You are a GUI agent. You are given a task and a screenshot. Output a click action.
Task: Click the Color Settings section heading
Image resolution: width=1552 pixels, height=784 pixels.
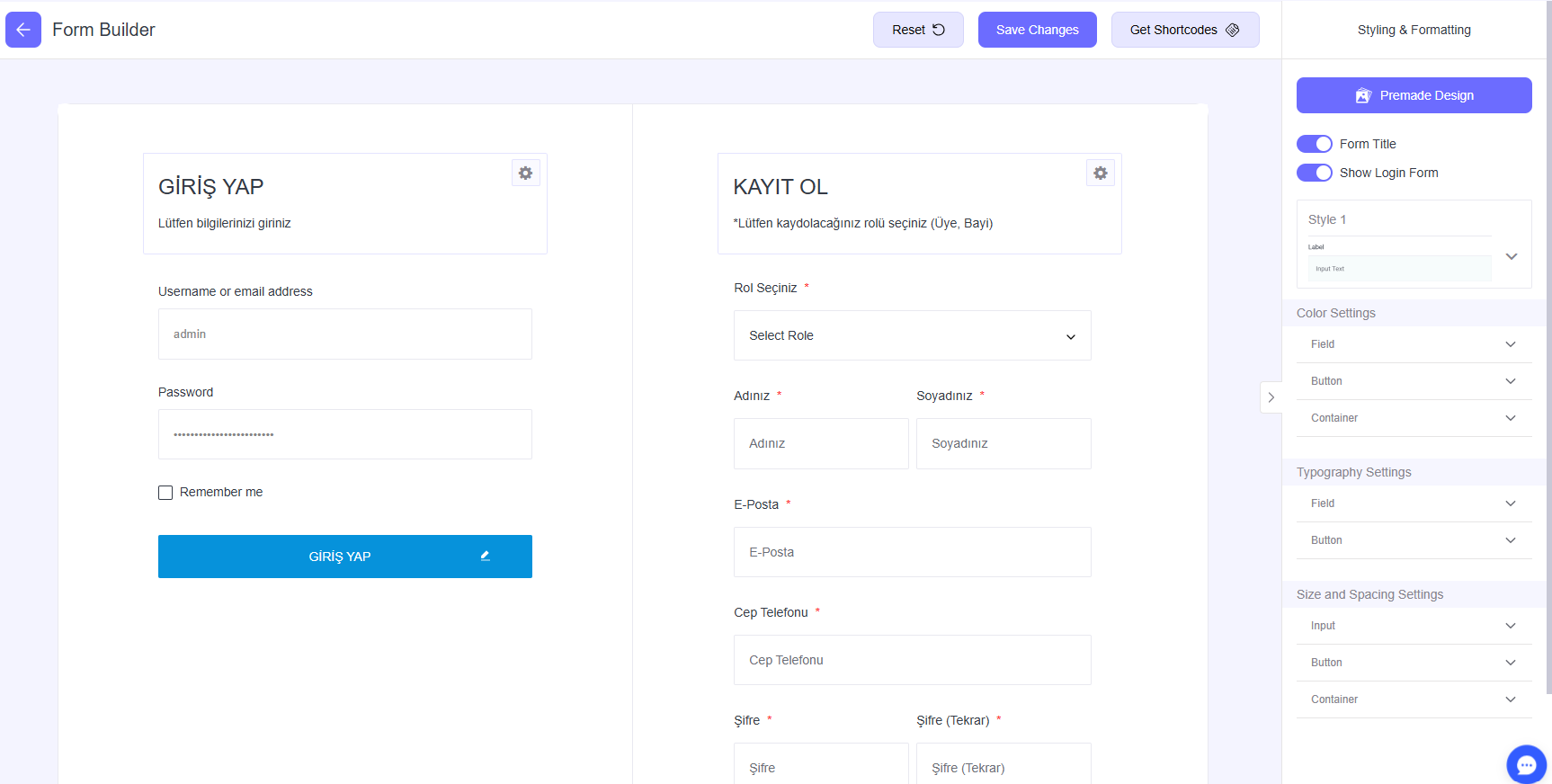pos(1336,313)
